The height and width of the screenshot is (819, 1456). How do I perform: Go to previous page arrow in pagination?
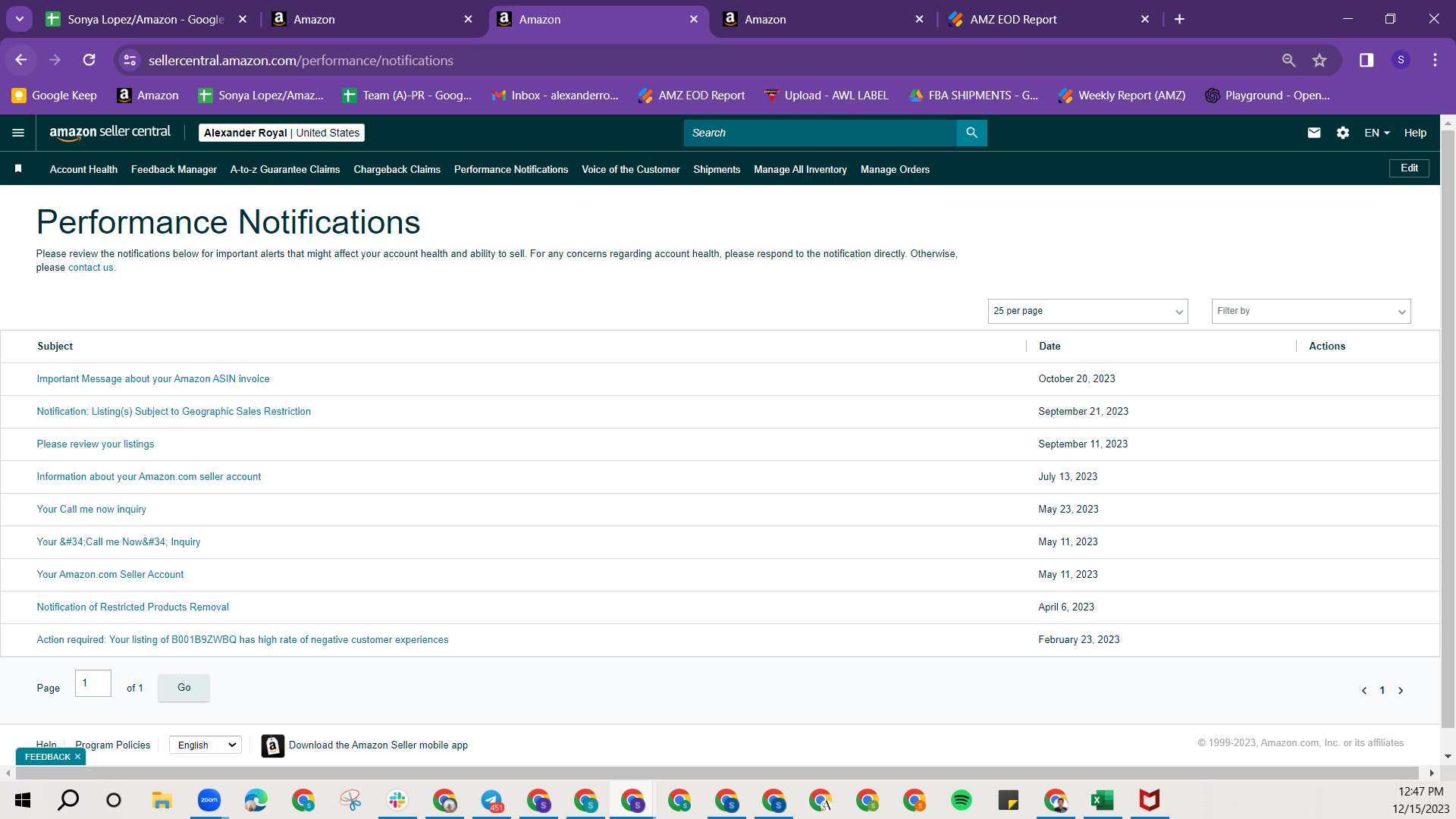click(1364, 691)
